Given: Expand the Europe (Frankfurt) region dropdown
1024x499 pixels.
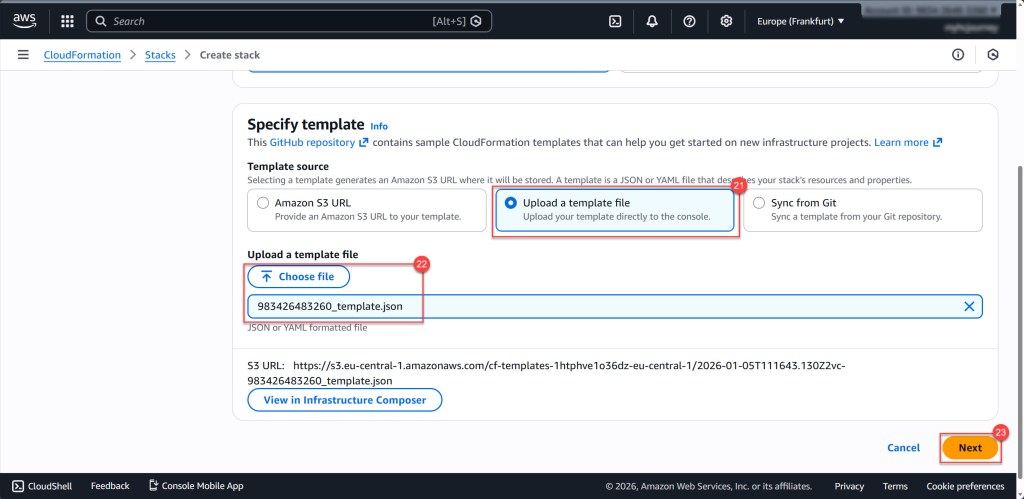Looking at the screenshot, I should (x=800, y=21).
